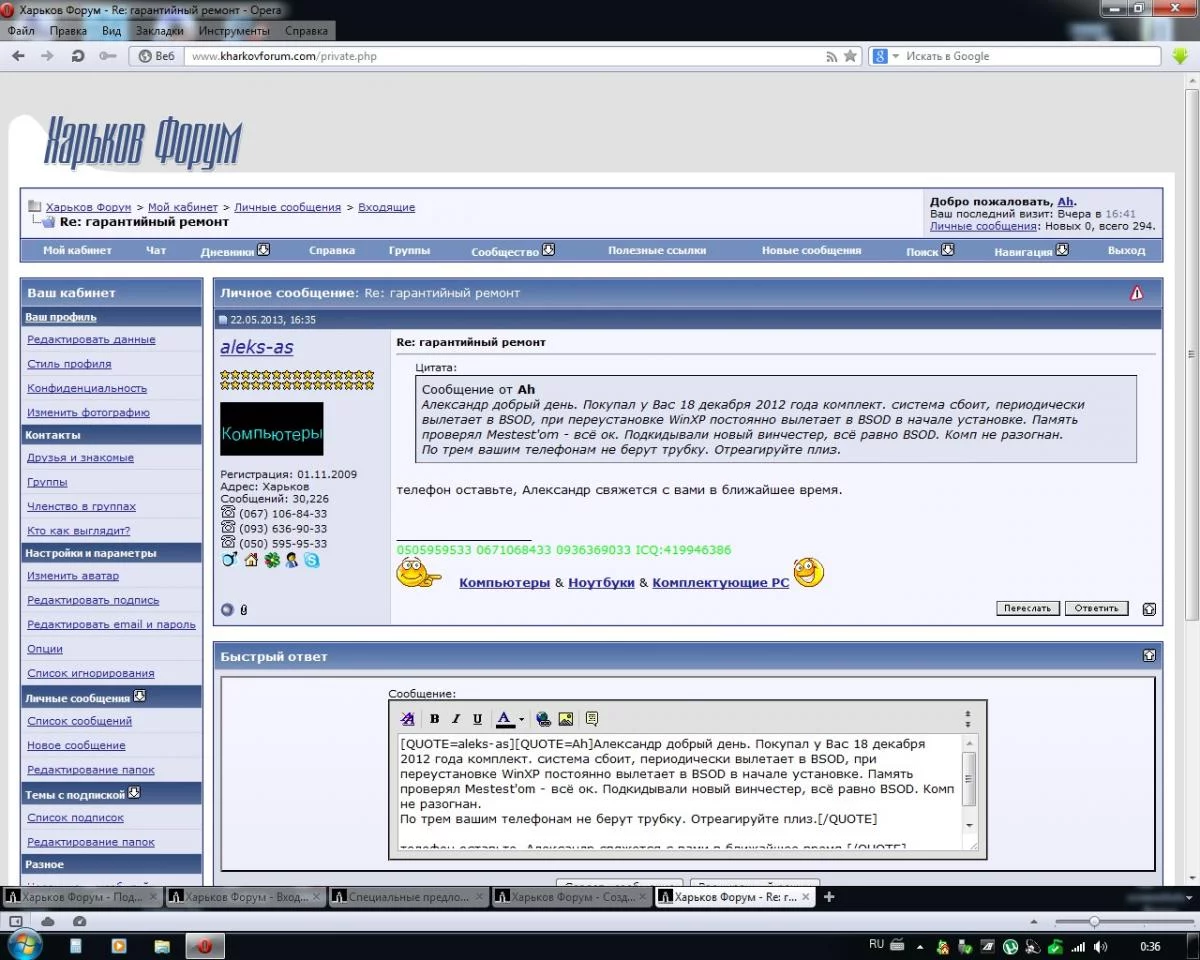
Task: Collapse the Быстрый ответ panel
Action: pyautogui.click(x=1149, y=656)
